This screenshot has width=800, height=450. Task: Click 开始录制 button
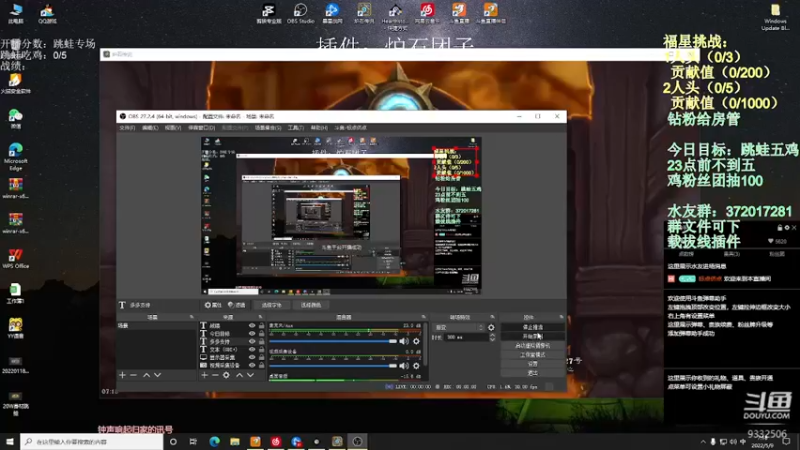[x=533, y=336]
